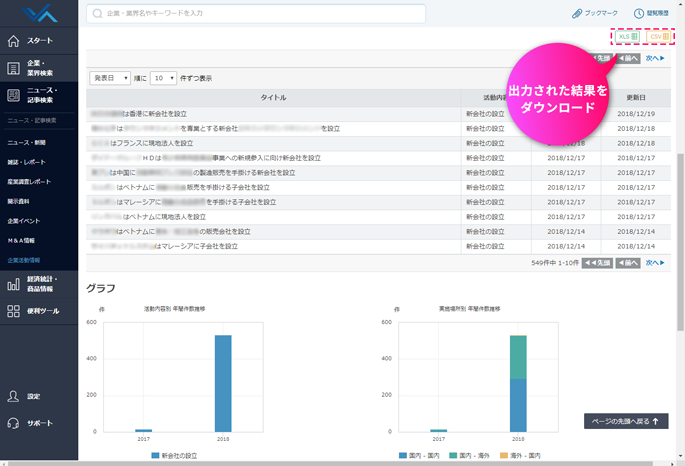
Task: Download the results as XLS
Action: click(628, 37)
